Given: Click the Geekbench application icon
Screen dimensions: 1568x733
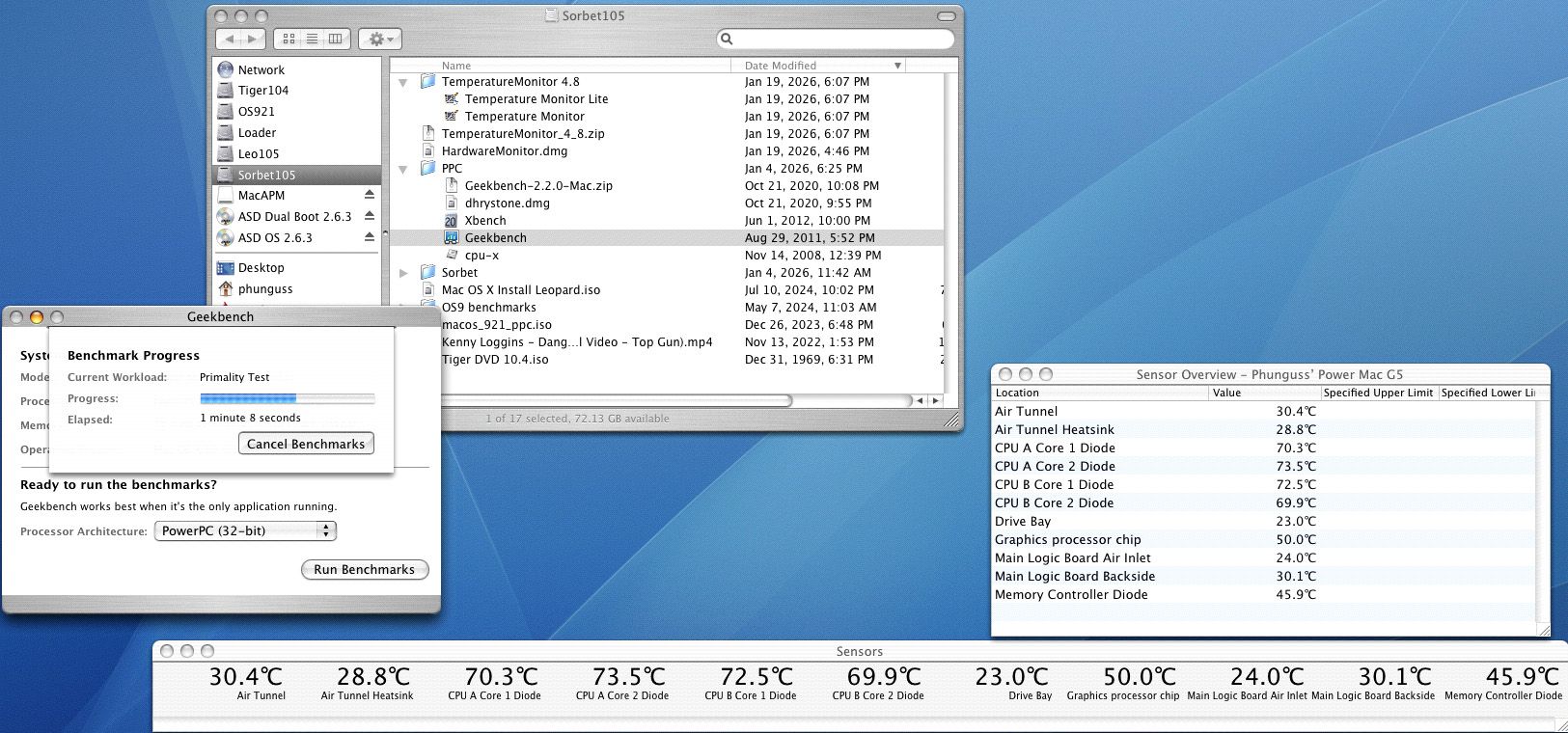Looking at the screenshot, I should 451,238.
